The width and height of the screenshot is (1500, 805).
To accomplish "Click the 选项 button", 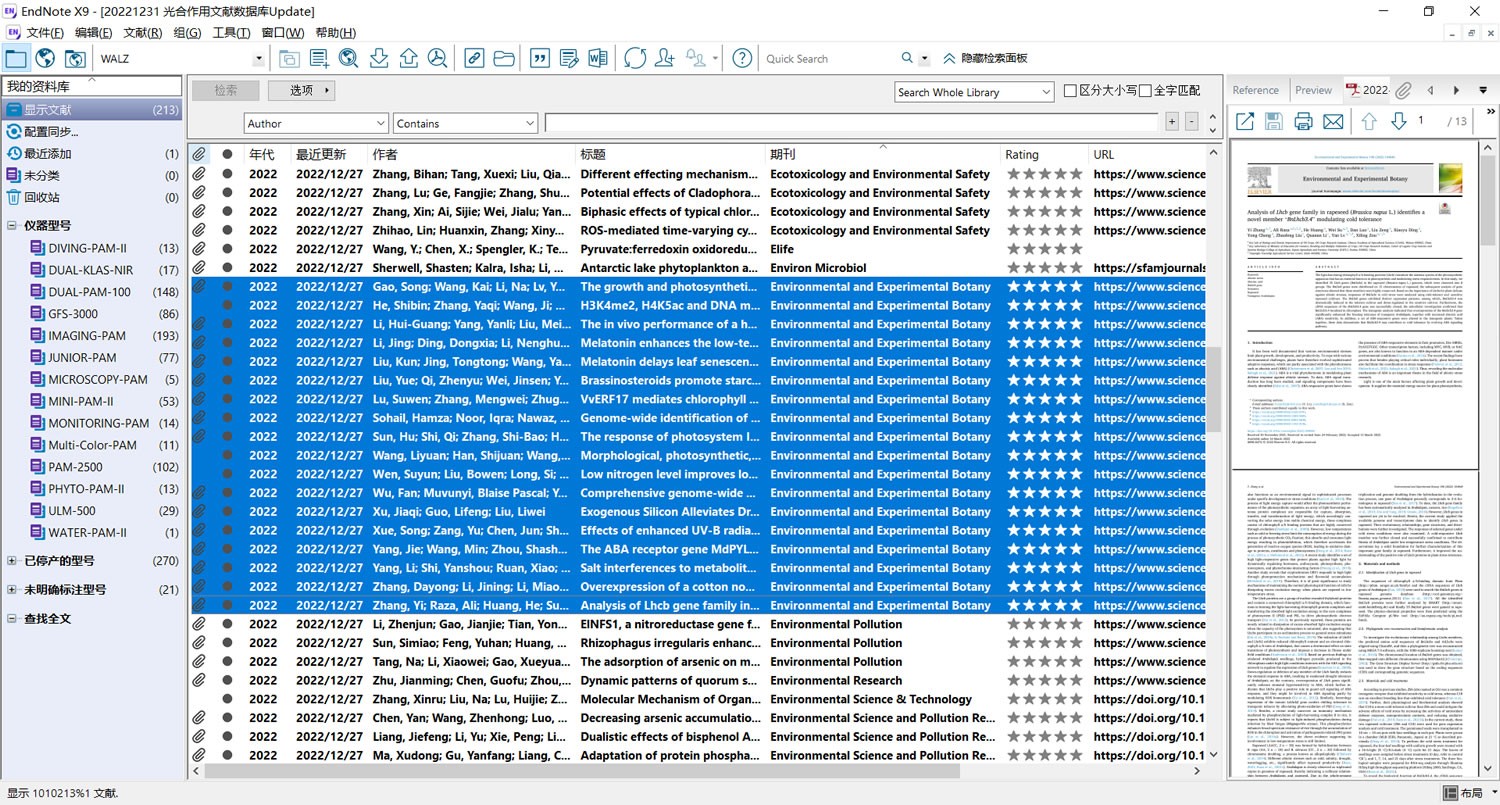I will tap(301, 90).
